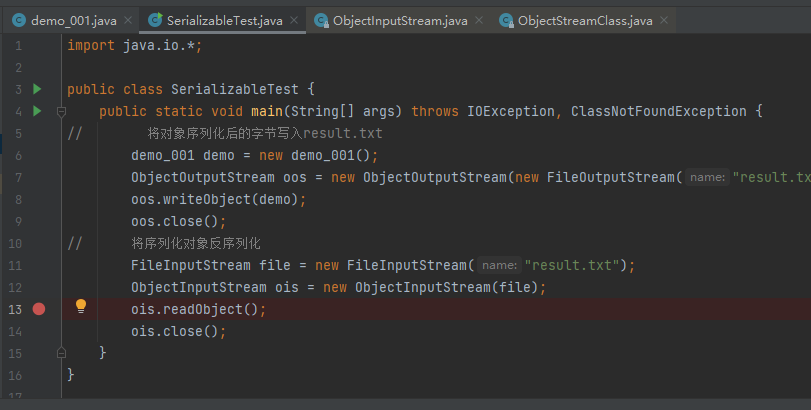The height and width of the screenshot is (410, 811).
Task: Close the ObjectInputStream.java tab
Action: 479,20
